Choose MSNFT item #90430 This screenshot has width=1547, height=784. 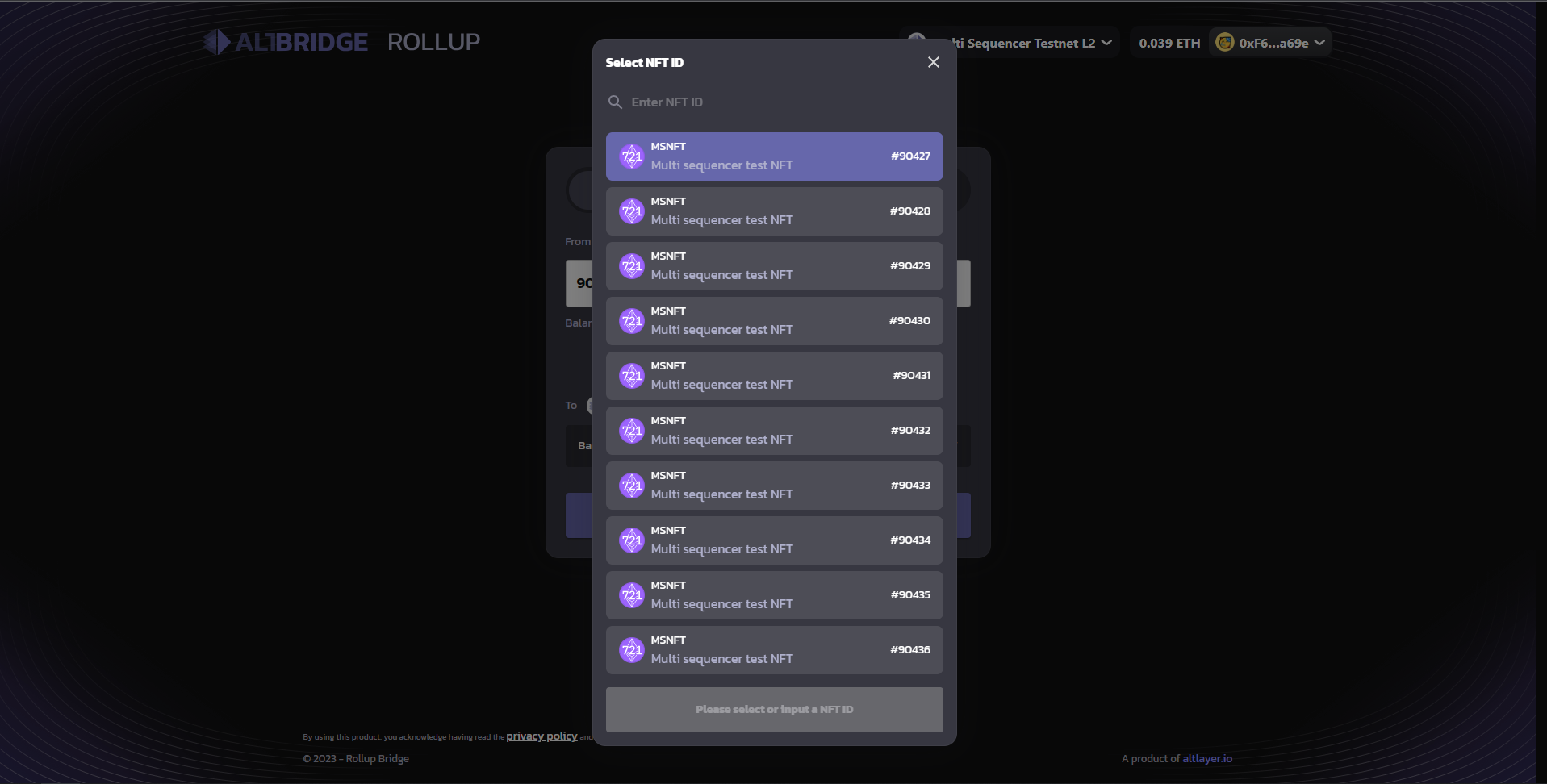pyautogui.click(x=775, y=321)
